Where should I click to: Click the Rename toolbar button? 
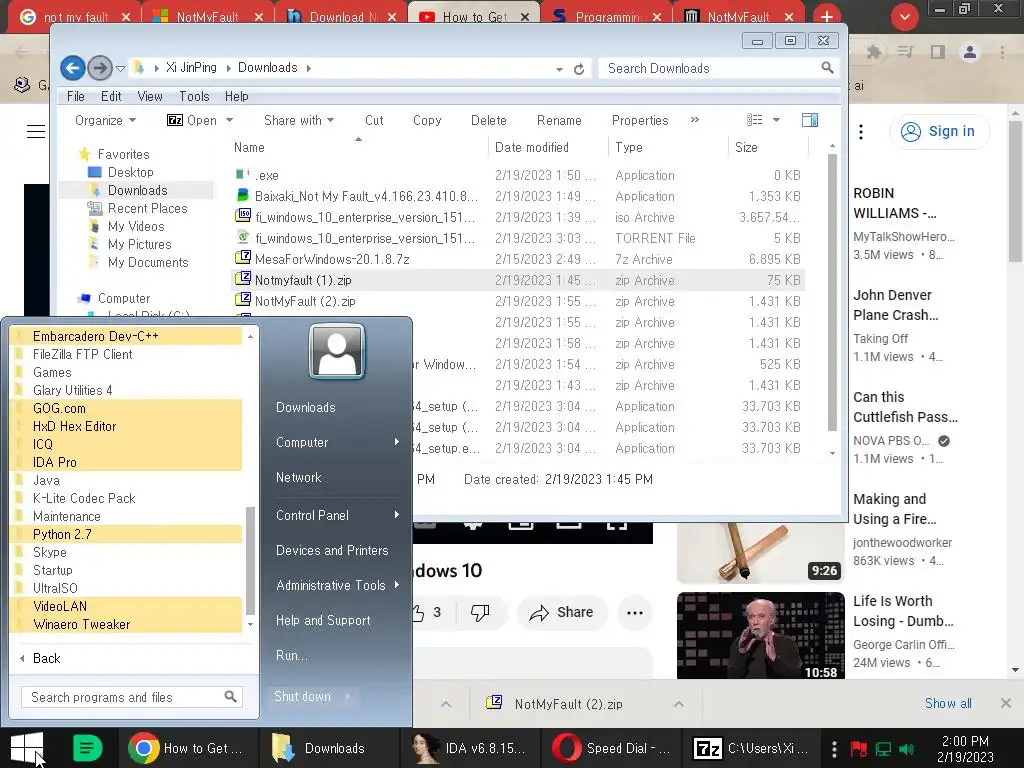[559, 120]
